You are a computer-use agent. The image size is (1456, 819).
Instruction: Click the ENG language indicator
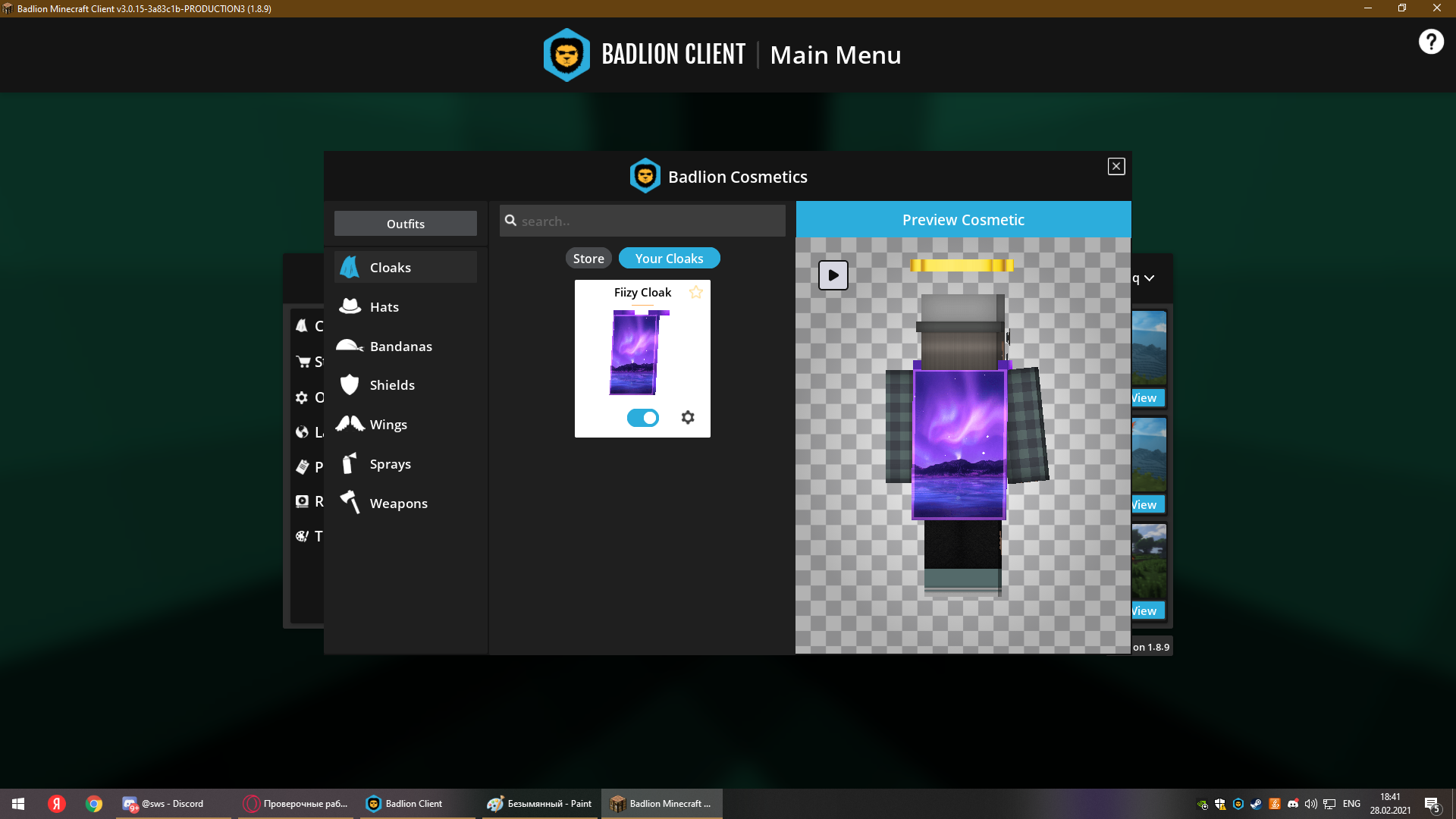[x=1351, y=804]
